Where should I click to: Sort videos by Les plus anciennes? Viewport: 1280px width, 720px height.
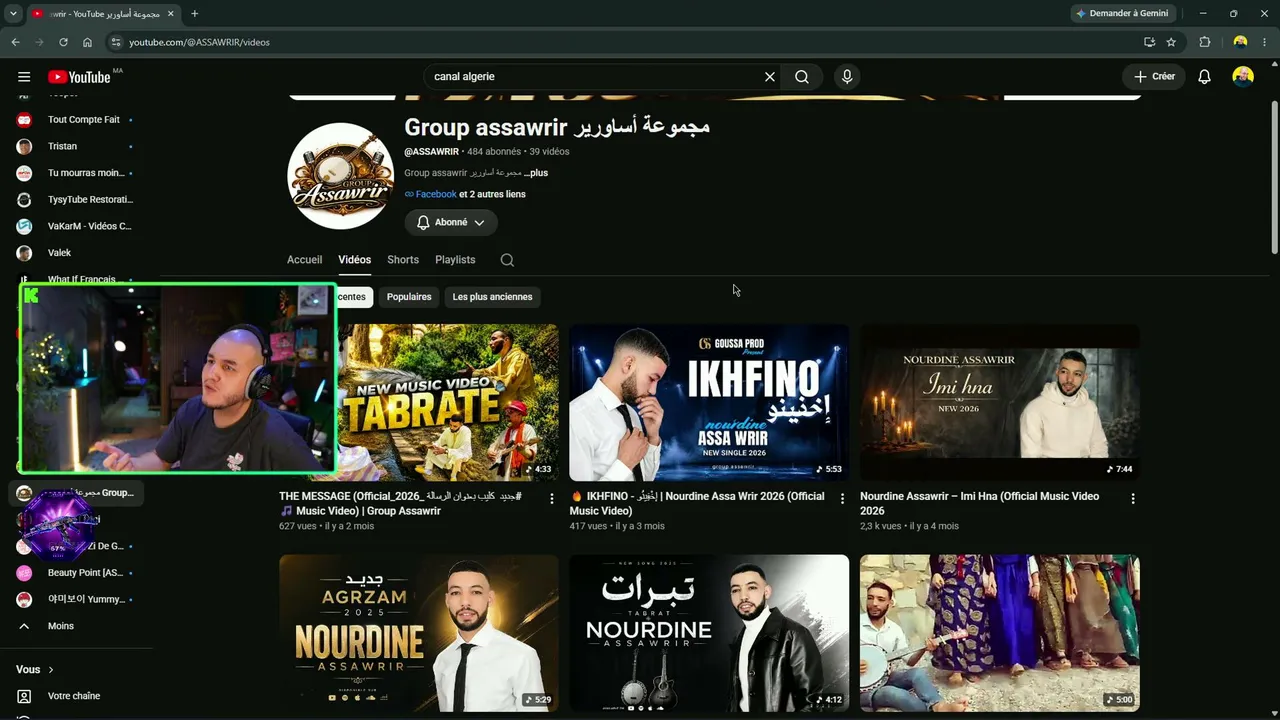[x=492, y=297]
